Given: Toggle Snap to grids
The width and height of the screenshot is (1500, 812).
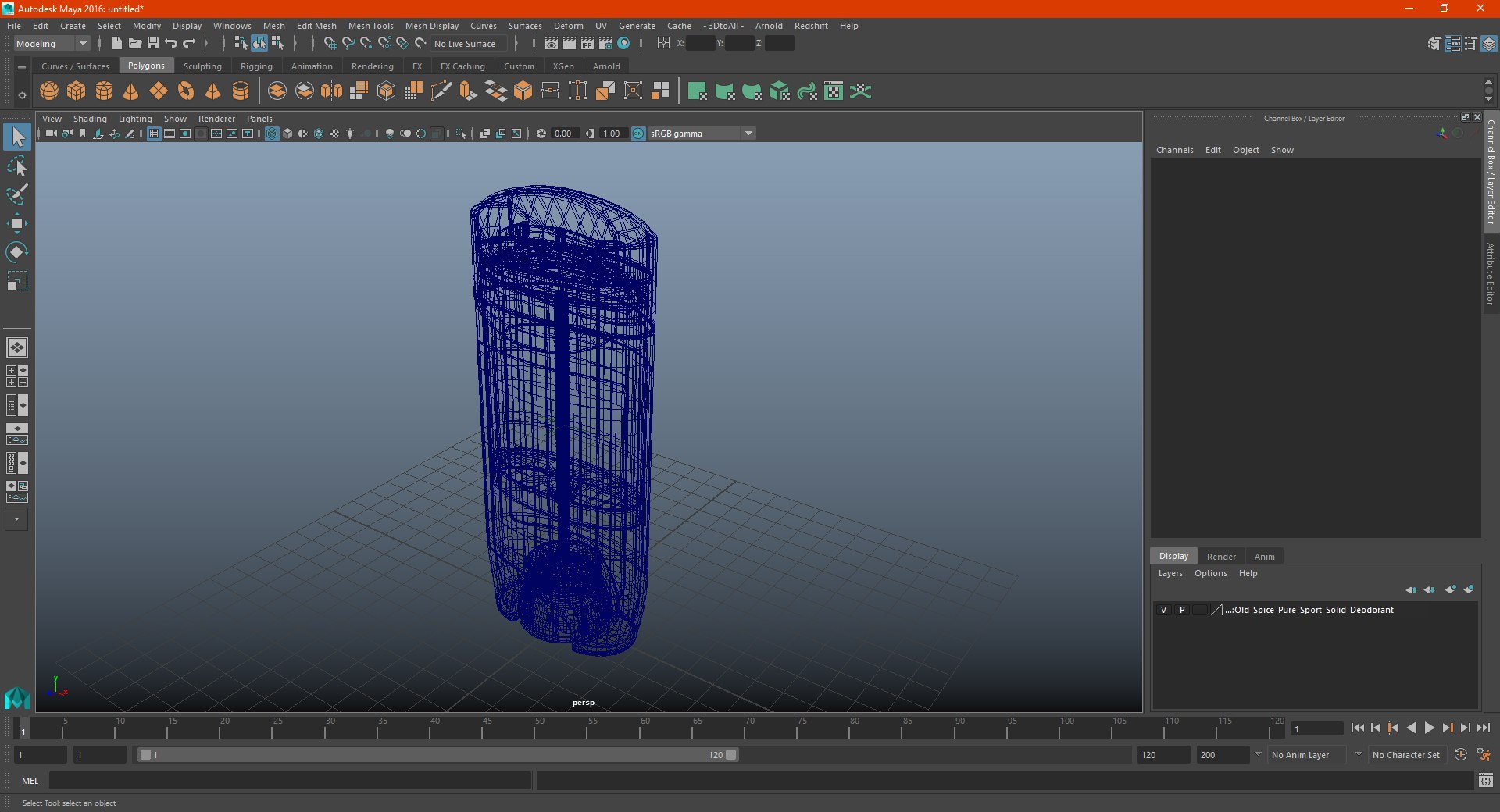Looking at the screenshot, I should [x=330, y=43].
